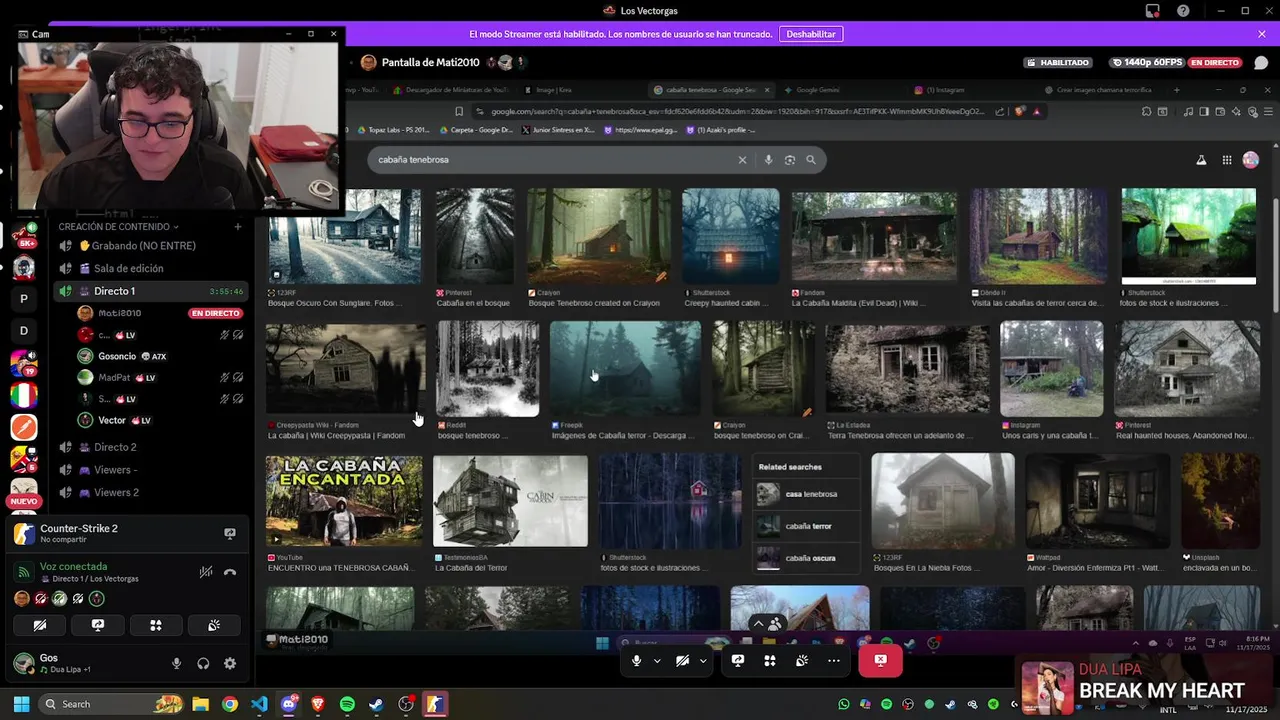Image resolution: width=1280 pixels, height=720 pixels.
Task: Open La Cabaña Maldita (Evil Dead) image result
Action: 874,236
